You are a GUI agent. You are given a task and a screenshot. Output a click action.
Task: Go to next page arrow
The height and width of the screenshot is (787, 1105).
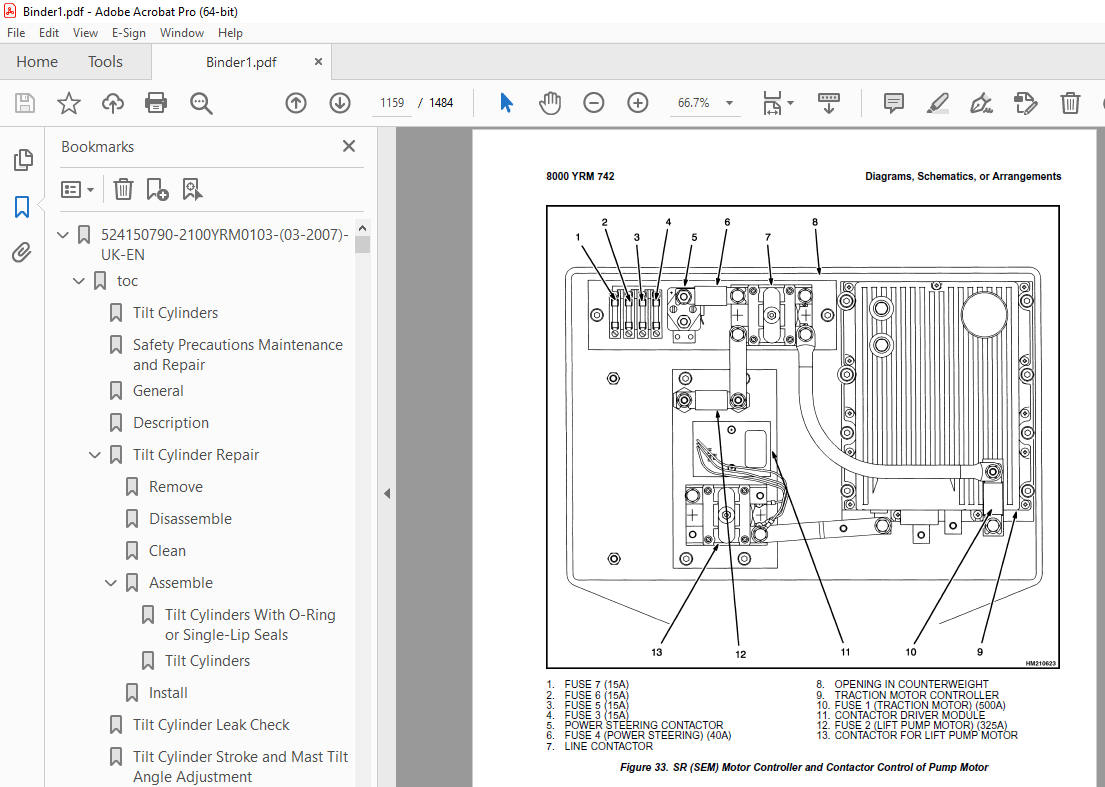click(340, 103)
